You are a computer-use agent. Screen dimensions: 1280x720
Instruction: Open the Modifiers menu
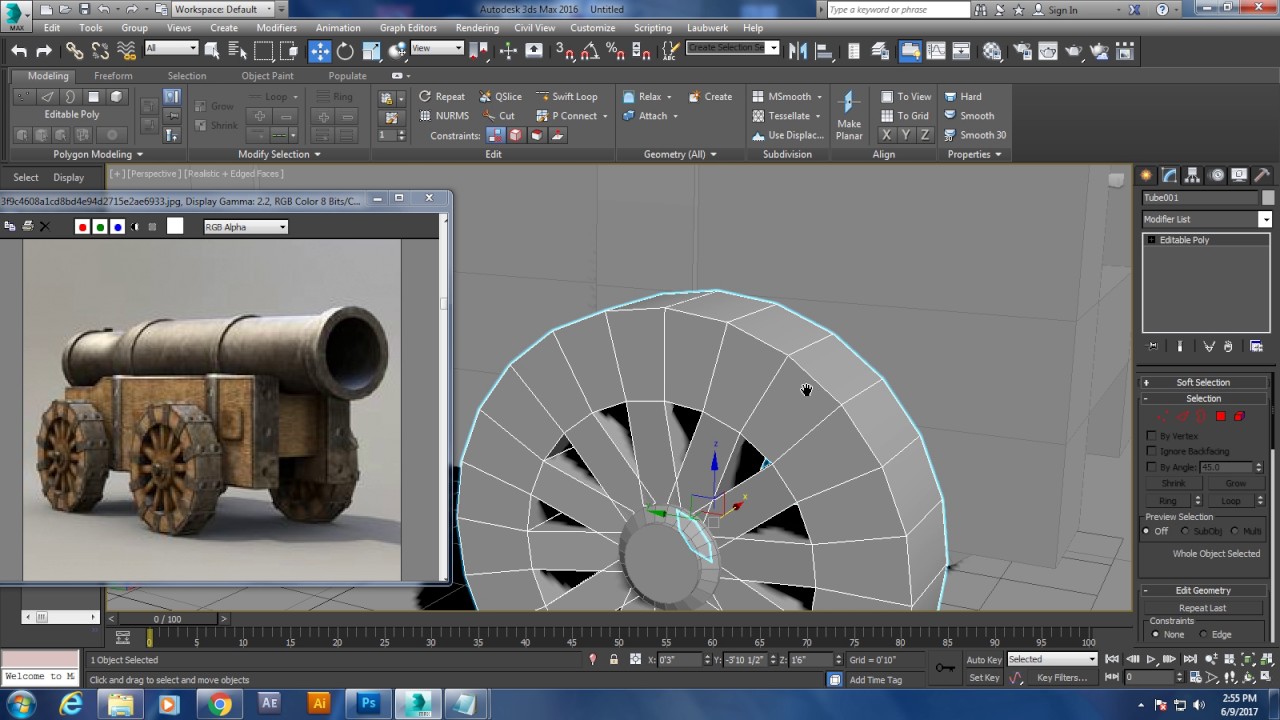point(276,28)
